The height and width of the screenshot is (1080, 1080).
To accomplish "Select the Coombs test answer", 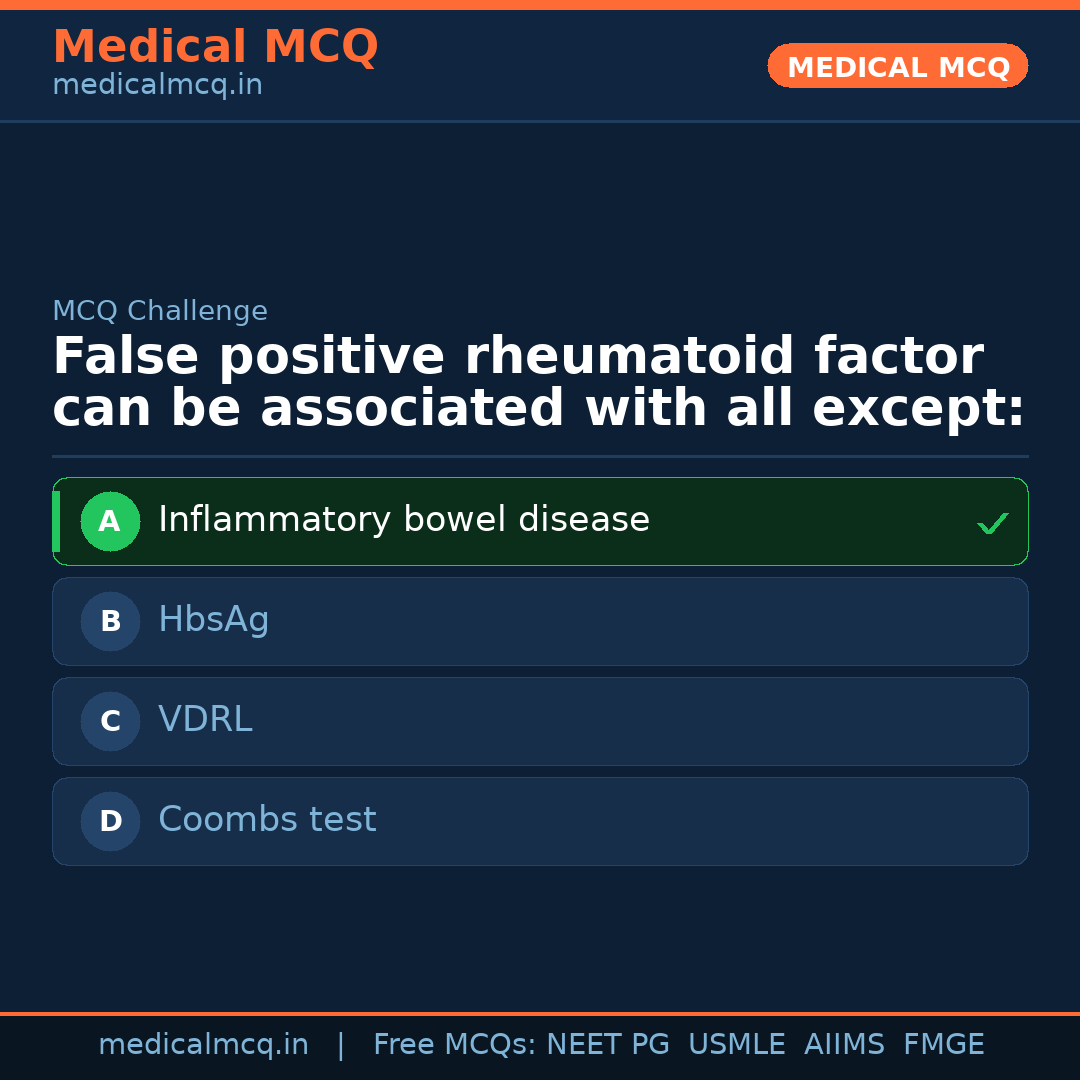I will point(267,820).
